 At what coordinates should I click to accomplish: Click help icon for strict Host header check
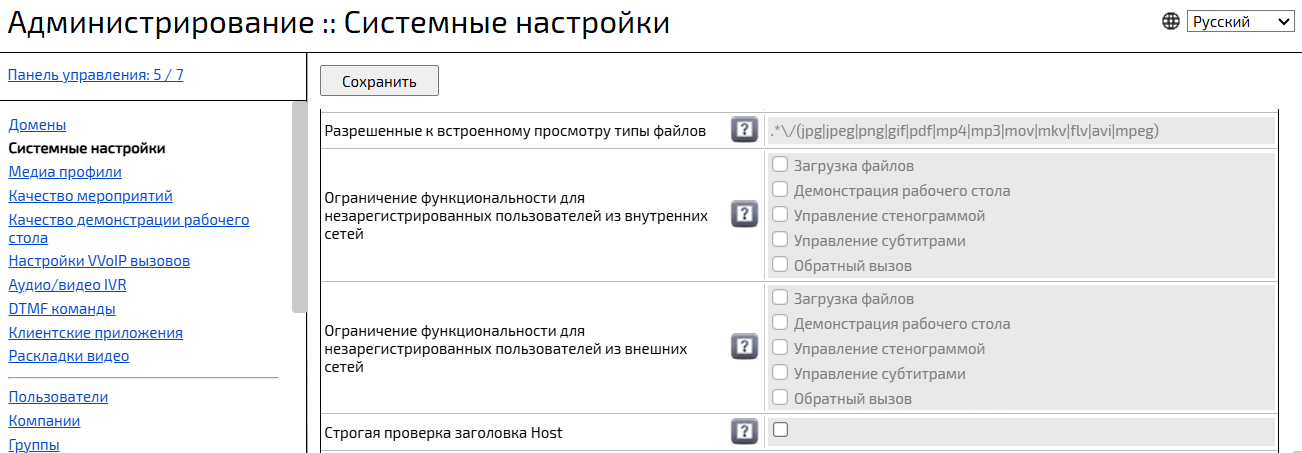[744, 432]
